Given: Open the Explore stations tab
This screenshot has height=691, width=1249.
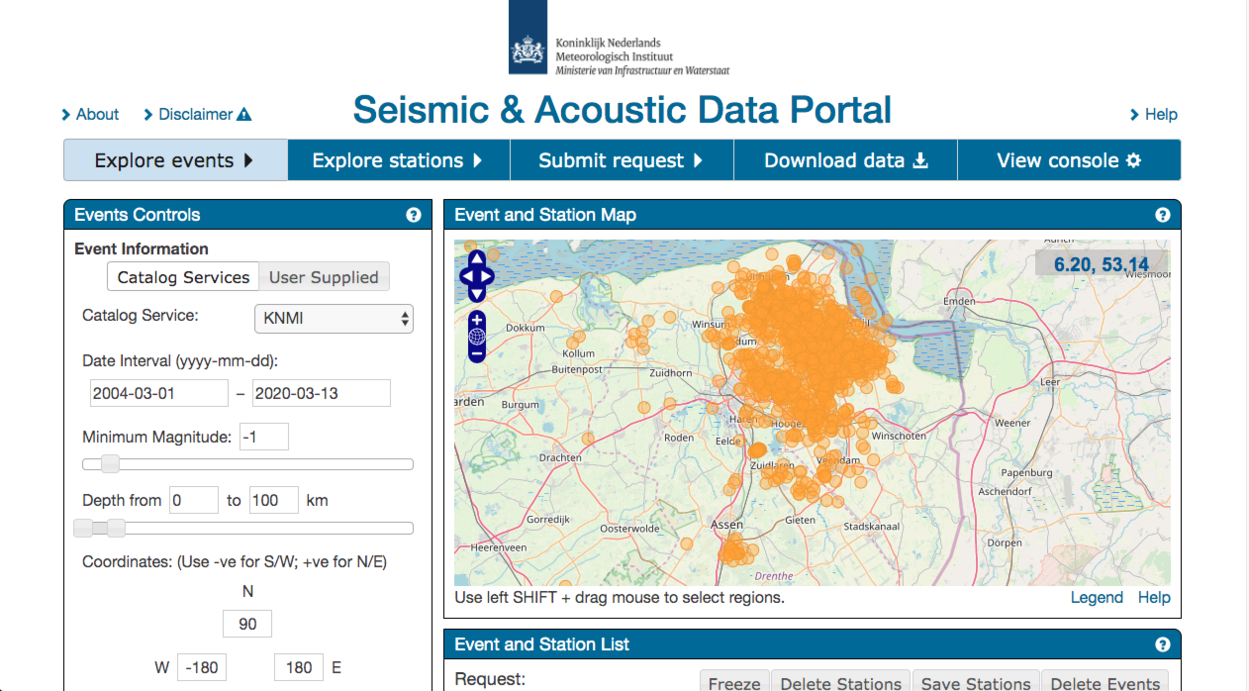Looking at the screenshot, I should tap(398, 160).
